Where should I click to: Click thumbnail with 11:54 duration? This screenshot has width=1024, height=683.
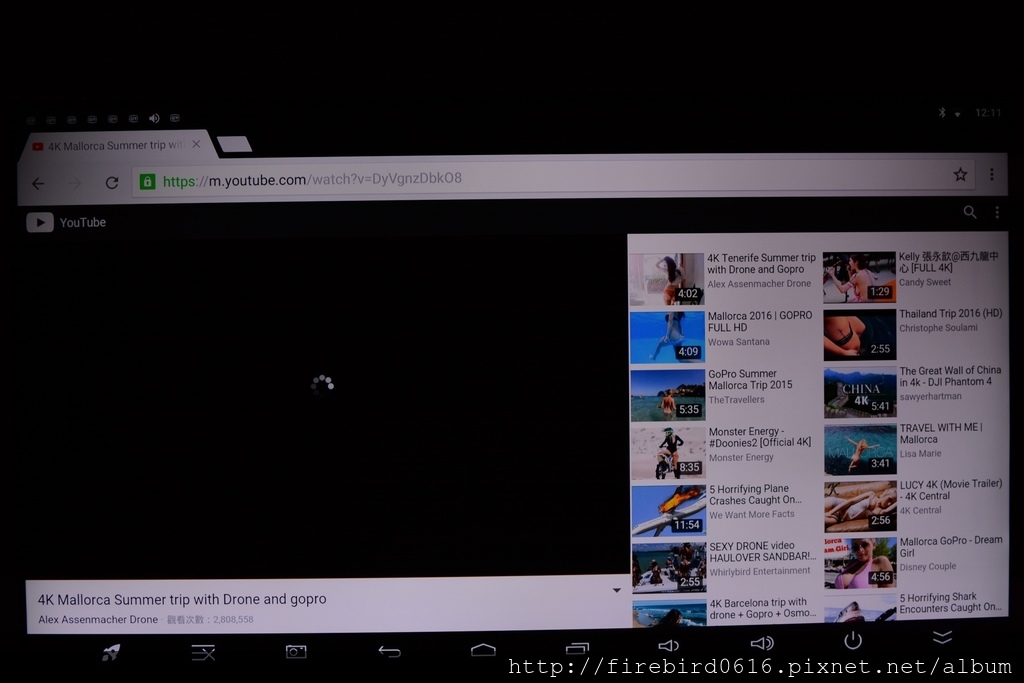click(x=669, y=511)
